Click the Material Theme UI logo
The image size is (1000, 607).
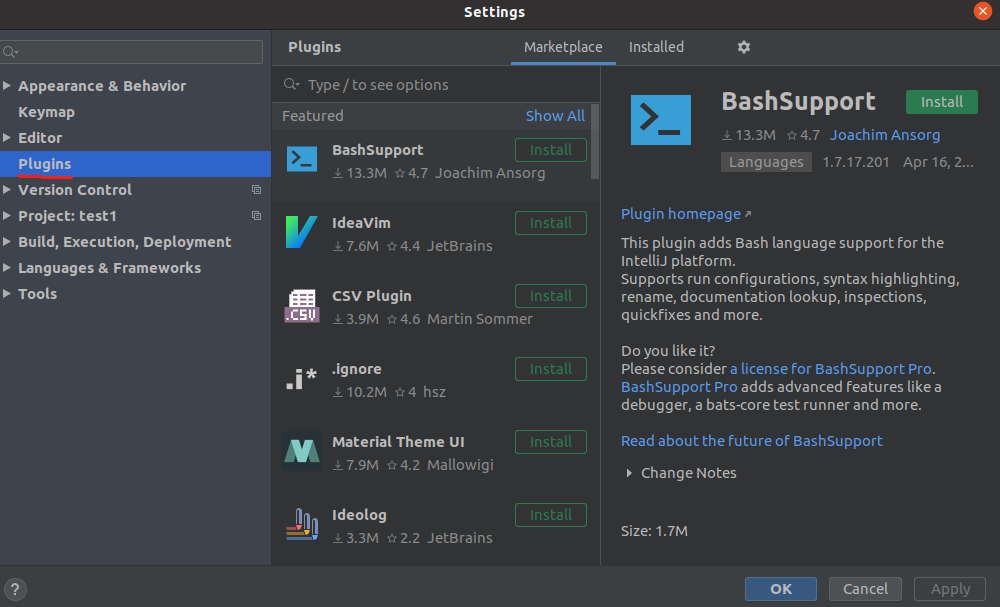302,451
